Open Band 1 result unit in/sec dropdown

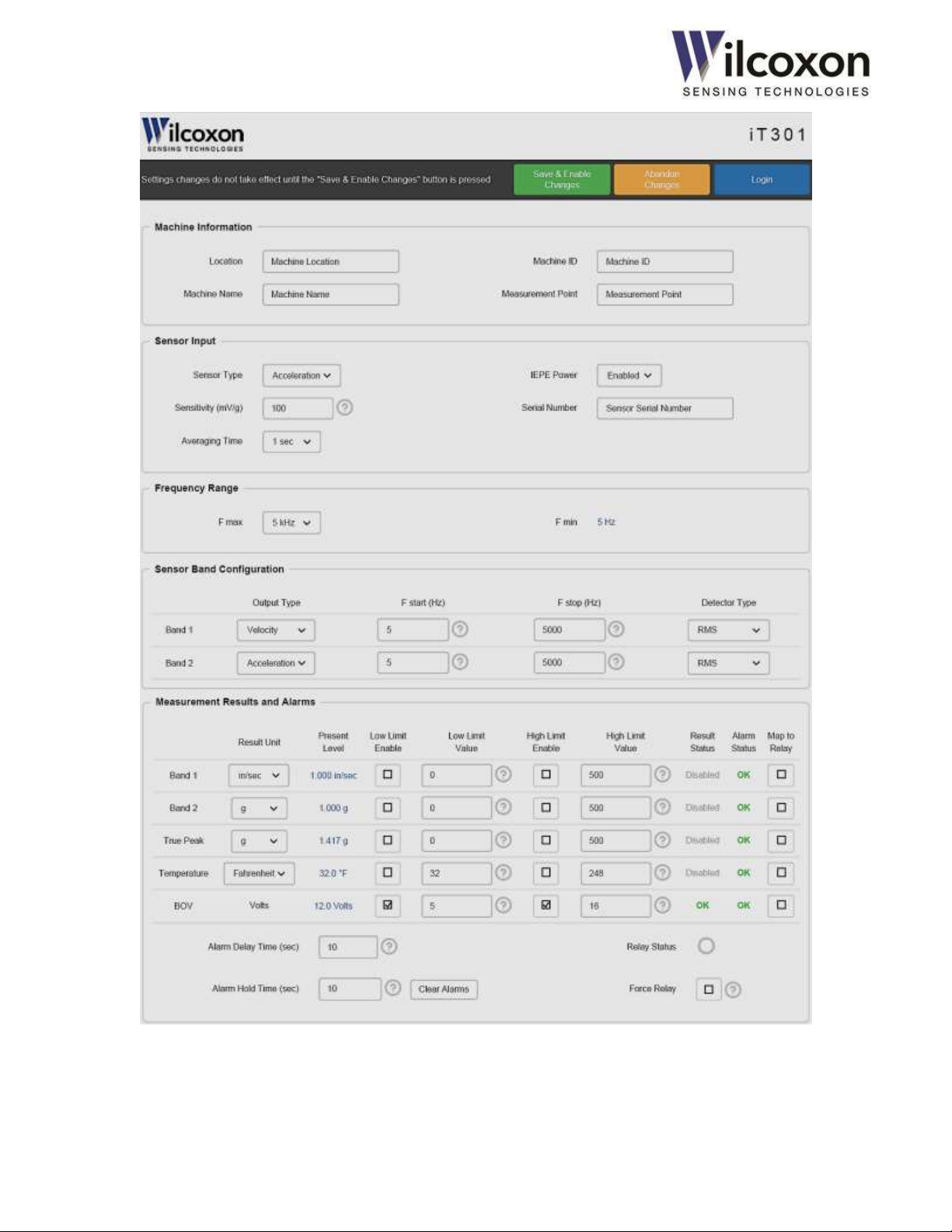(259, 776)
